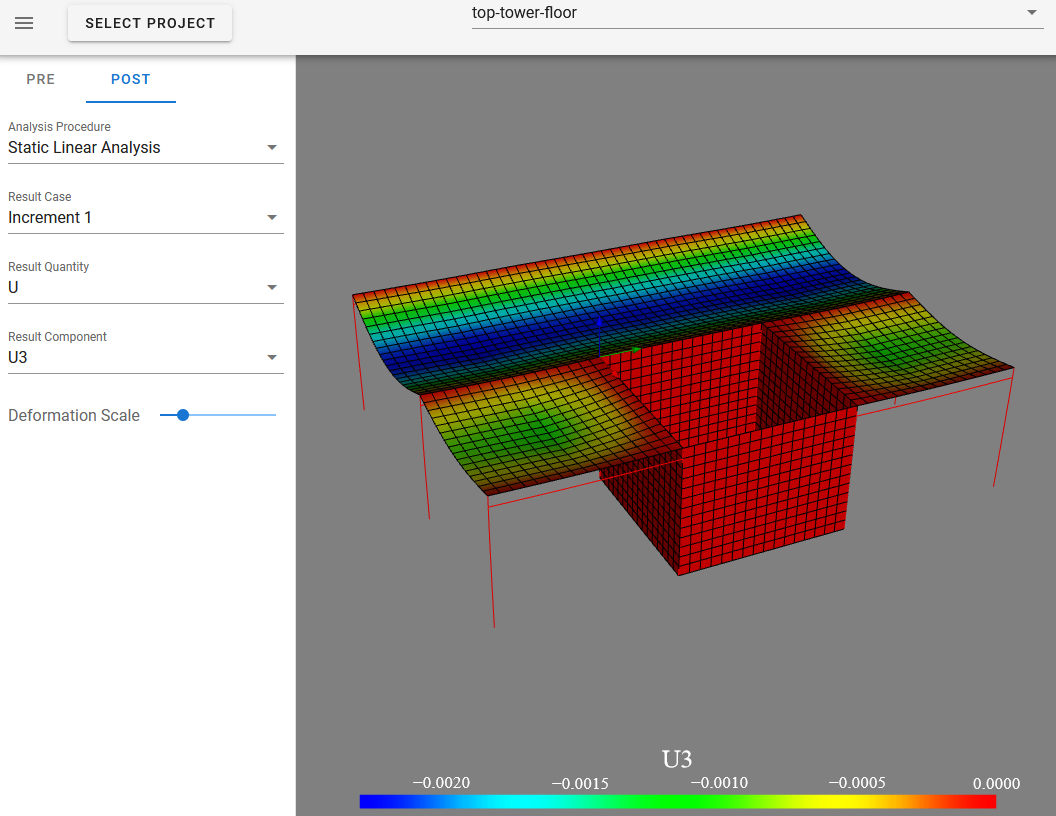The image size is (1056, 816).
Task: Click the −0.0020 legend label
Action: tap(441, 783)
